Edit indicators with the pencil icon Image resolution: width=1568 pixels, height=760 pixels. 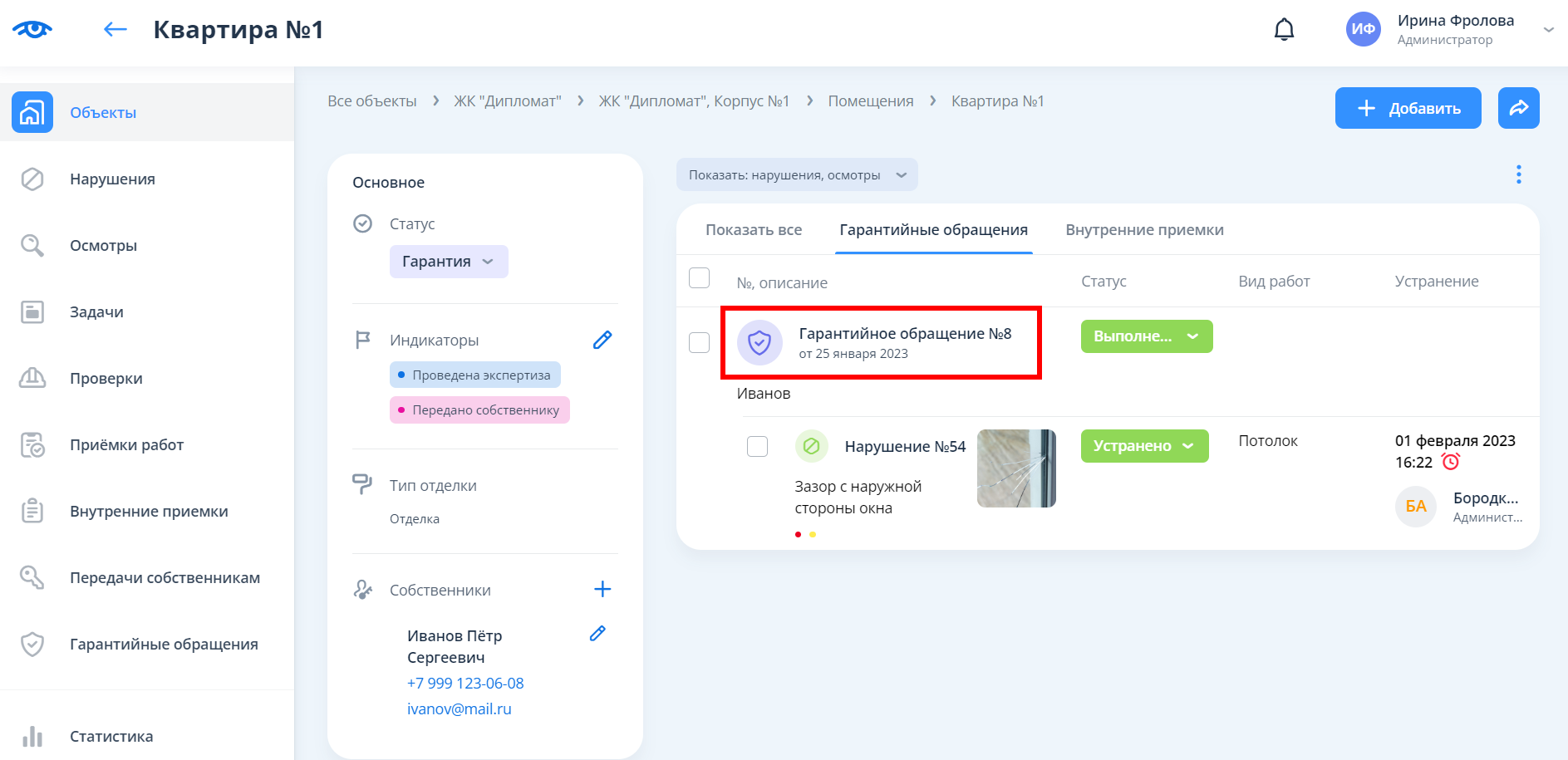click(602, 340)
